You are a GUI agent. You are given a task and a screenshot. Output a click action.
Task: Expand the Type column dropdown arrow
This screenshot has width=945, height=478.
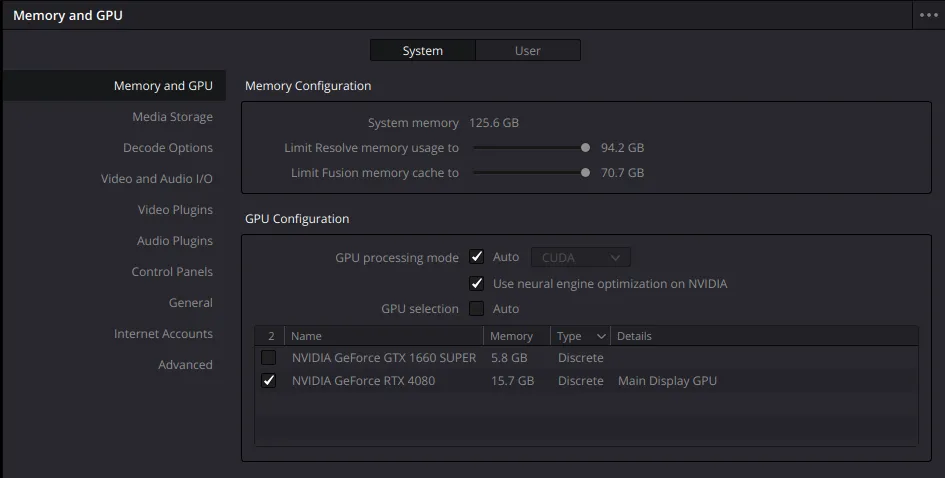point(601,336)
